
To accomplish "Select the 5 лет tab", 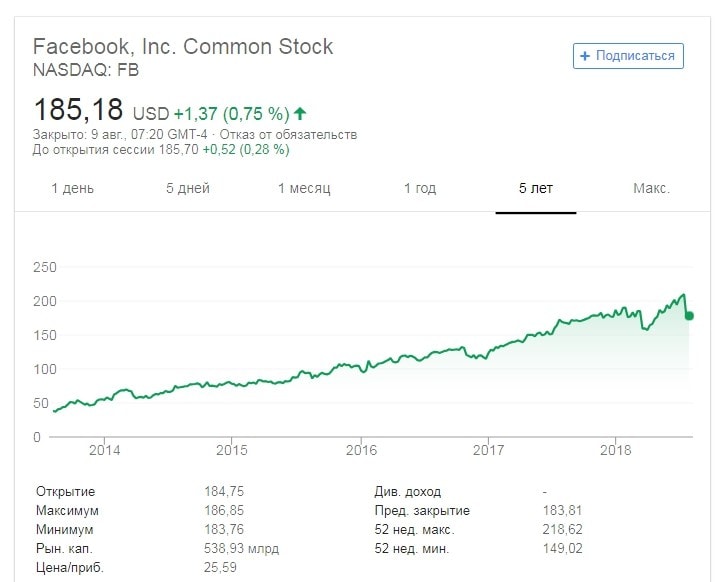I will (536, 188).
